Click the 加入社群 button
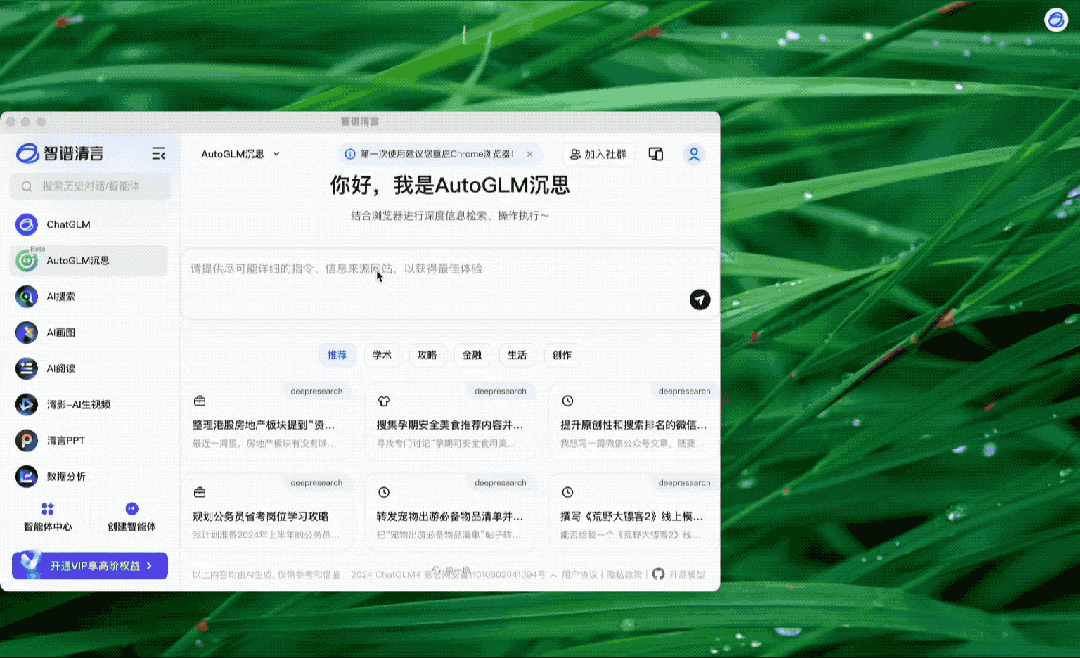 598,154
